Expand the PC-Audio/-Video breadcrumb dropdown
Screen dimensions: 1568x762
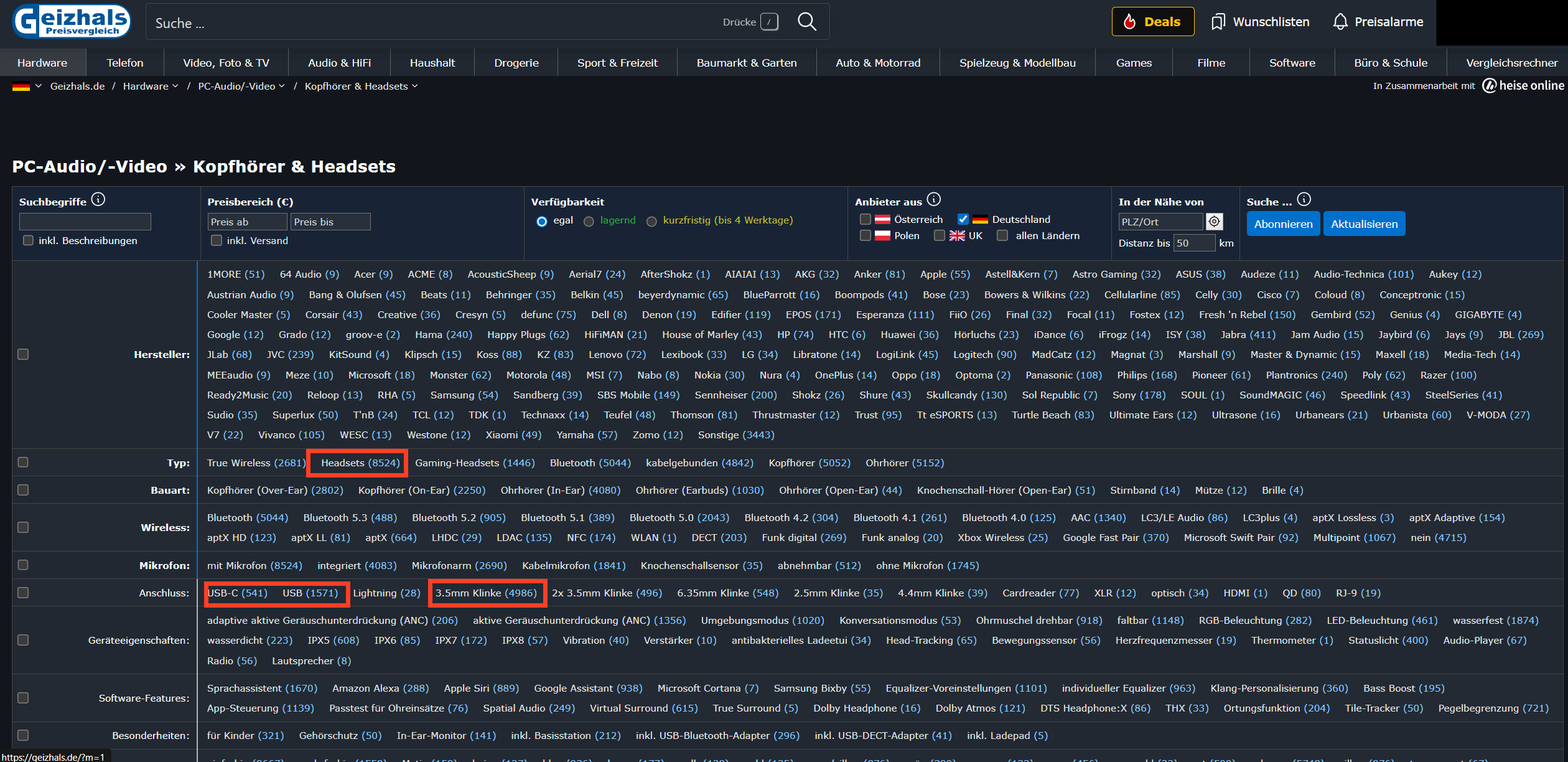(x=282, y=86)
